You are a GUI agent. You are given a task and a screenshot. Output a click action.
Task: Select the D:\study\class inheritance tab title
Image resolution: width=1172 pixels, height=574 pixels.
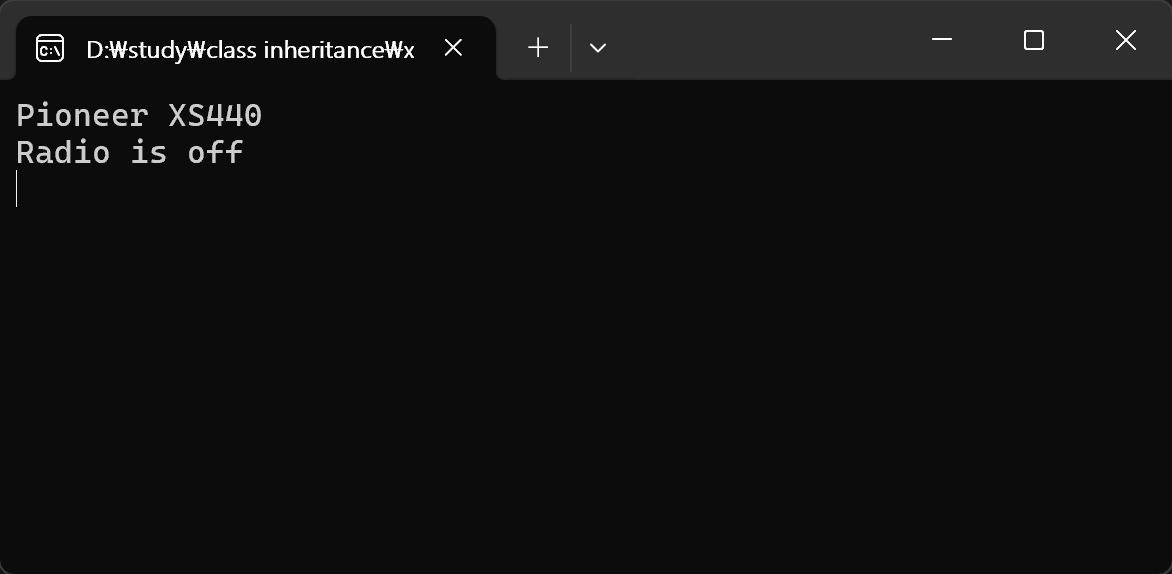click(x=250, y=49)
